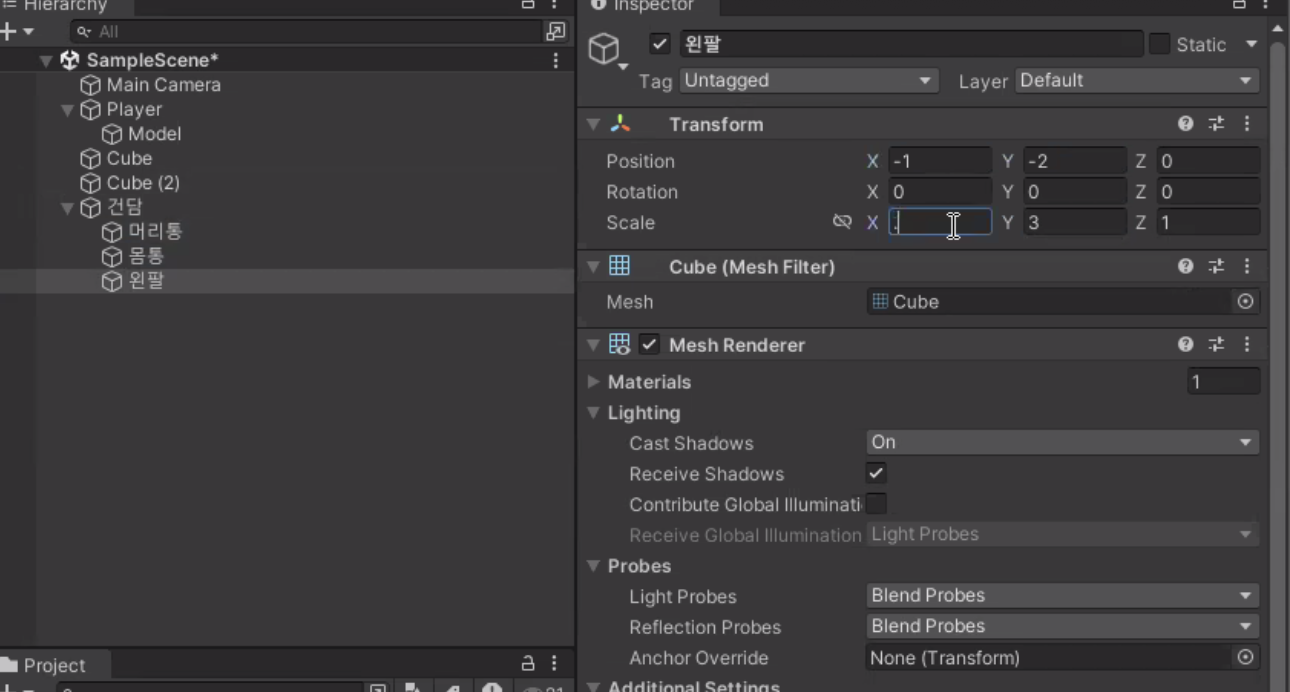Image resolution: width=1290 pixels, height=692 pixels.
Task: Click the Rotation X field
Action: click(940, 192)
